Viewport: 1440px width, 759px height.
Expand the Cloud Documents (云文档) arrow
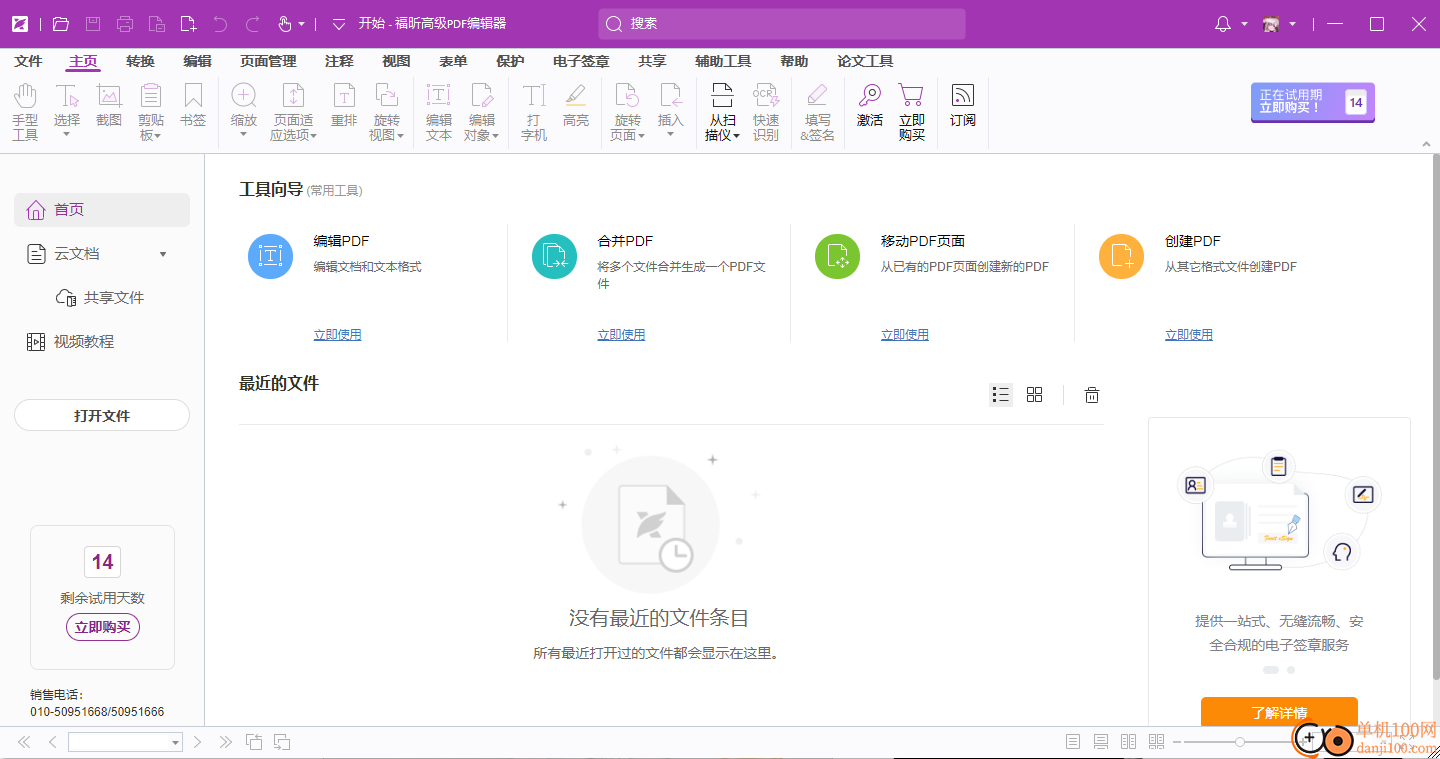pos(163,254)
